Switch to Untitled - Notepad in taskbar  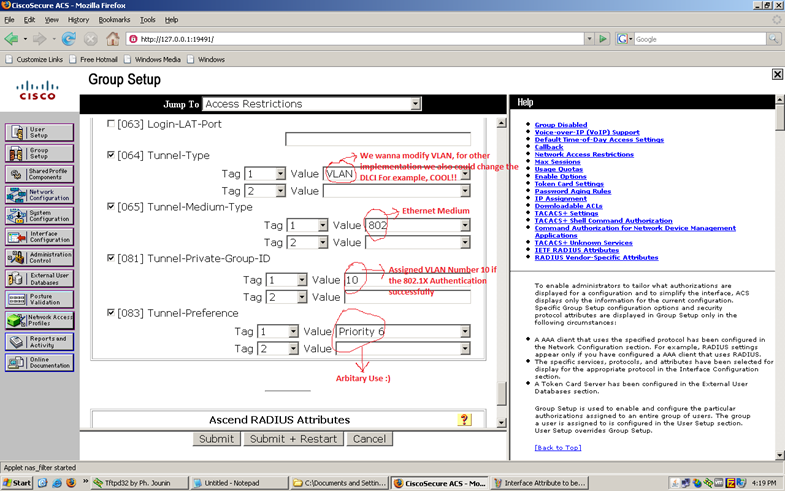(240, 483)
